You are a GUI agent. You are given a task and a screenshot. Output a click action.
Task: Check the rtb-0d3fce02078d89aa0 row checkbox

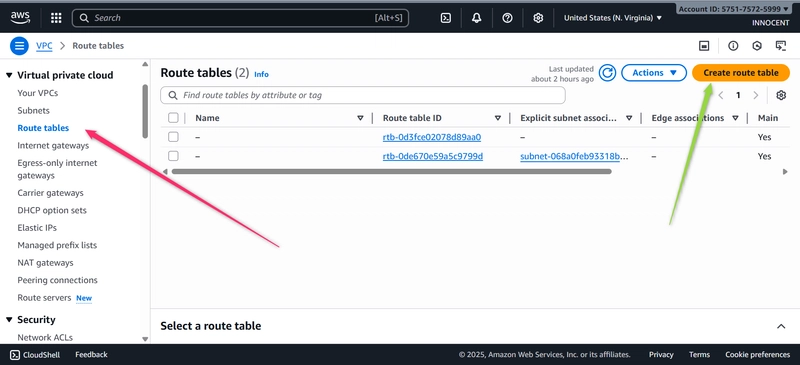click(x=173, y=137)
